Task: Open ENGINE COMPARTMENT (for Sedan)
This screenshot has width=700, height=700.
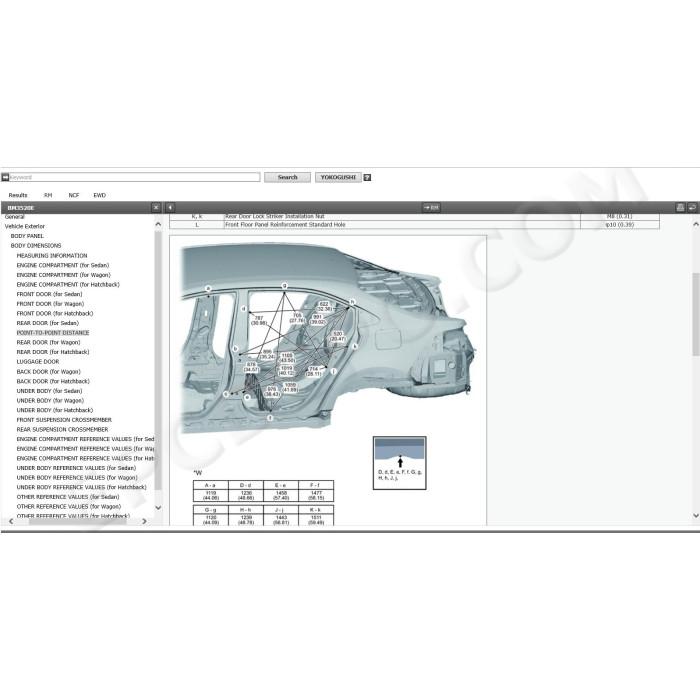Action: coord(62,265)
